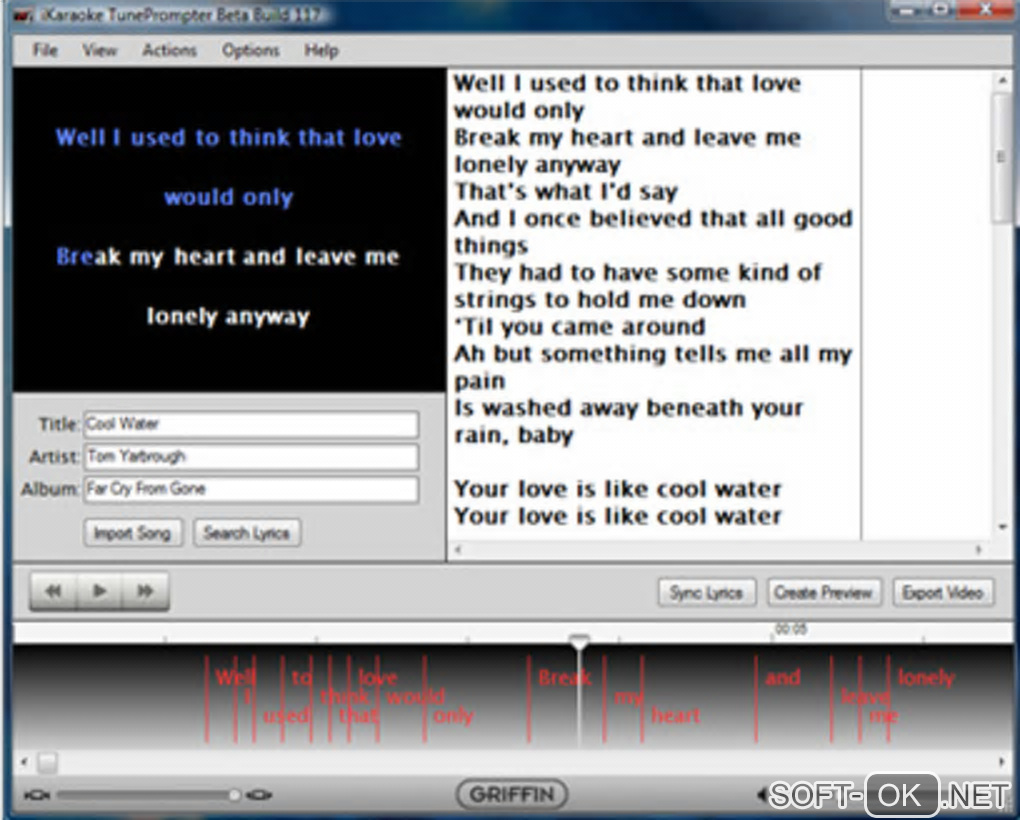
Task: Click the timeline scrollbar right arrow
Action: 1001,761
